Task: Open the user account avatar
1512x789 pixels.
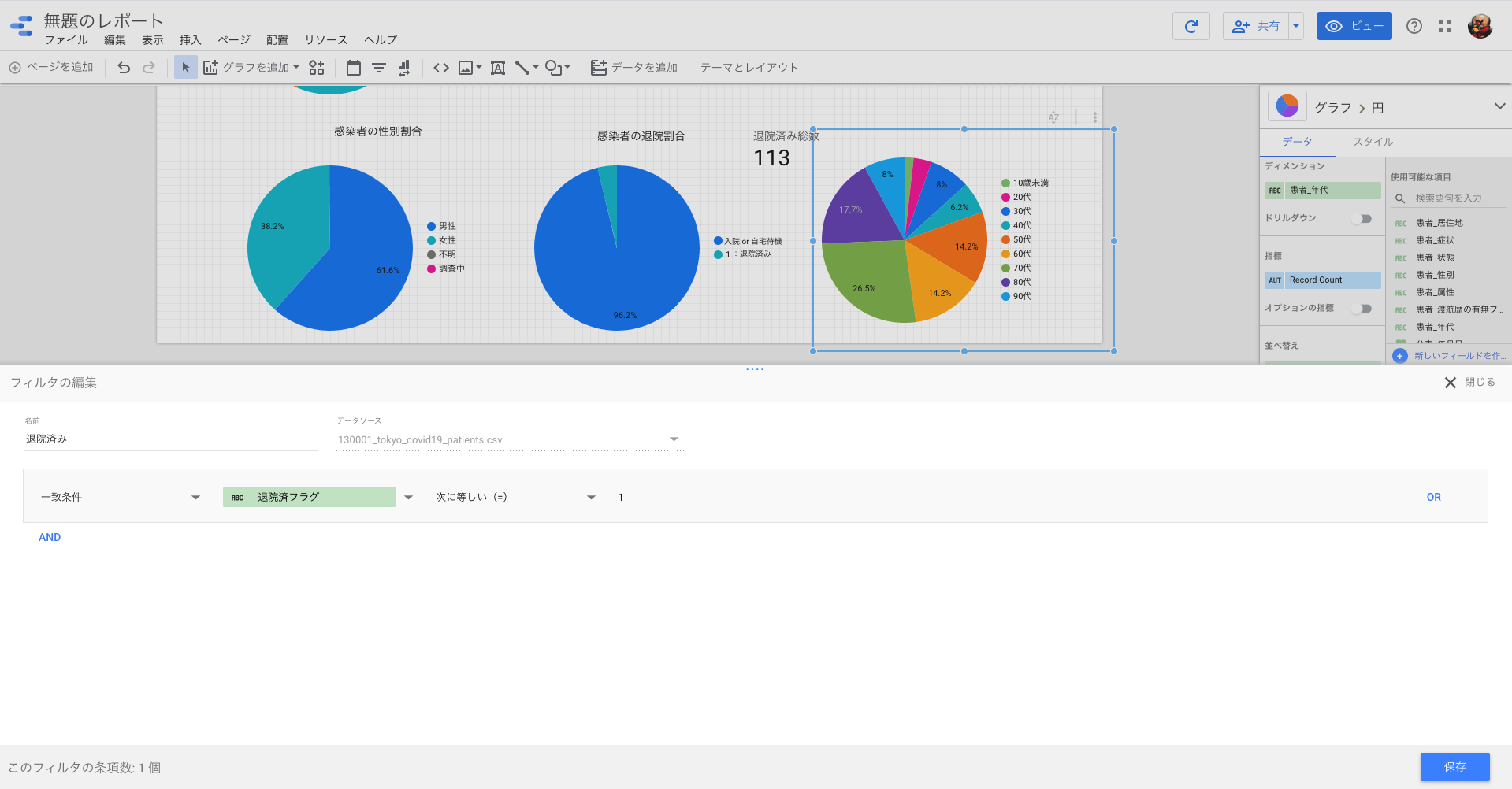Action: pyautogui.click(x=1480, y=26)
